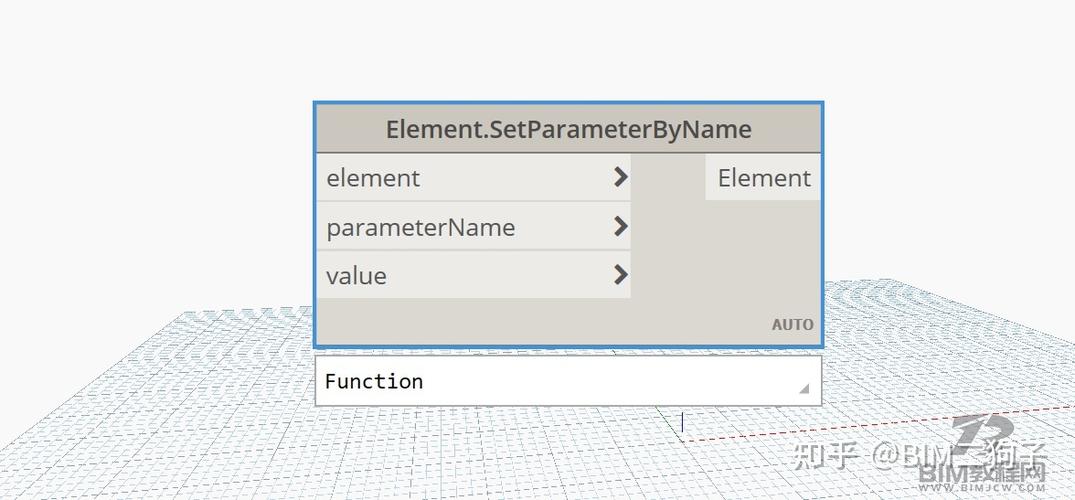The height and width of the screenshot is (500, 1075).
Task: Click the element input port label
Action: point(373,178)
